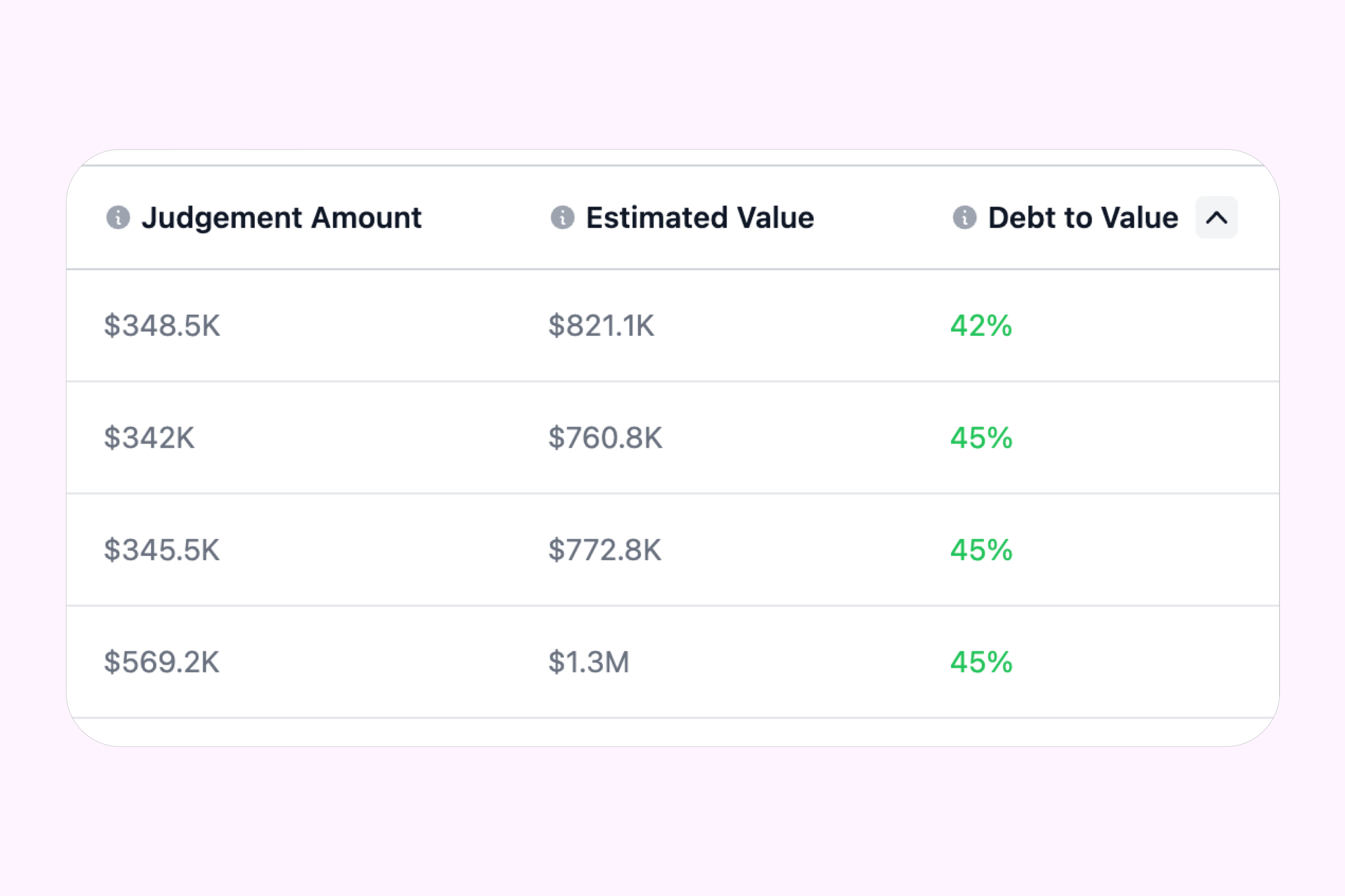
Task: Click the Estimated Value column header
Action: 700,218
